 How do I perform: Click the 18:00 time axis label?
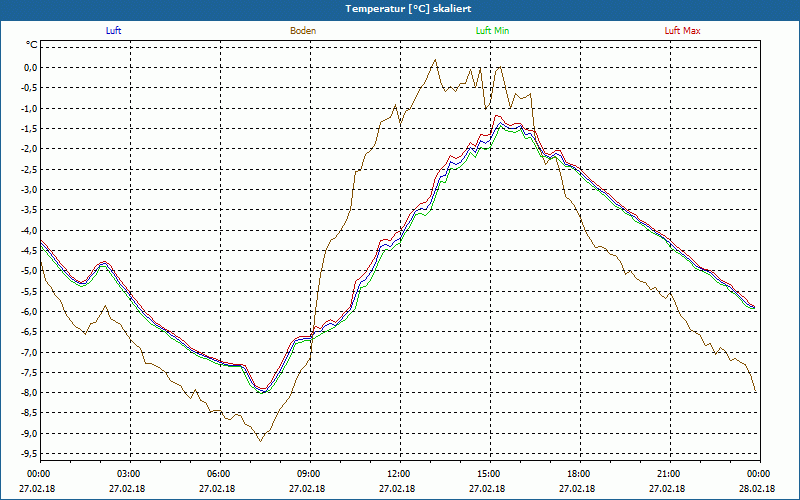pyautogui.click(x=580, y=474)
